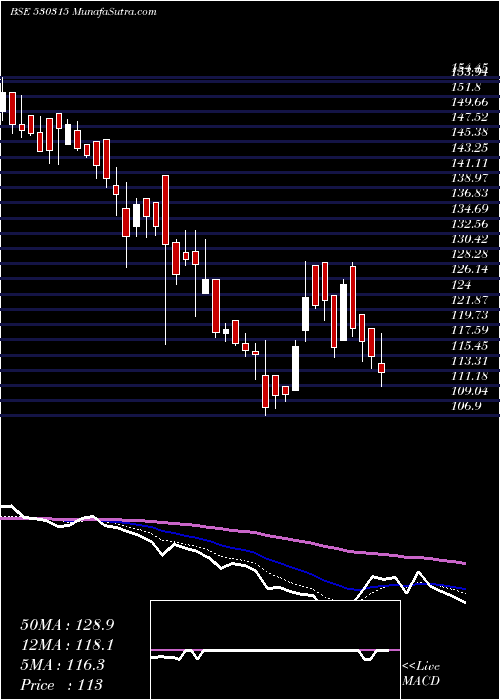Click the 50MA : 128.9 readout
Screen dimensions: 500x700
point(67,625)
